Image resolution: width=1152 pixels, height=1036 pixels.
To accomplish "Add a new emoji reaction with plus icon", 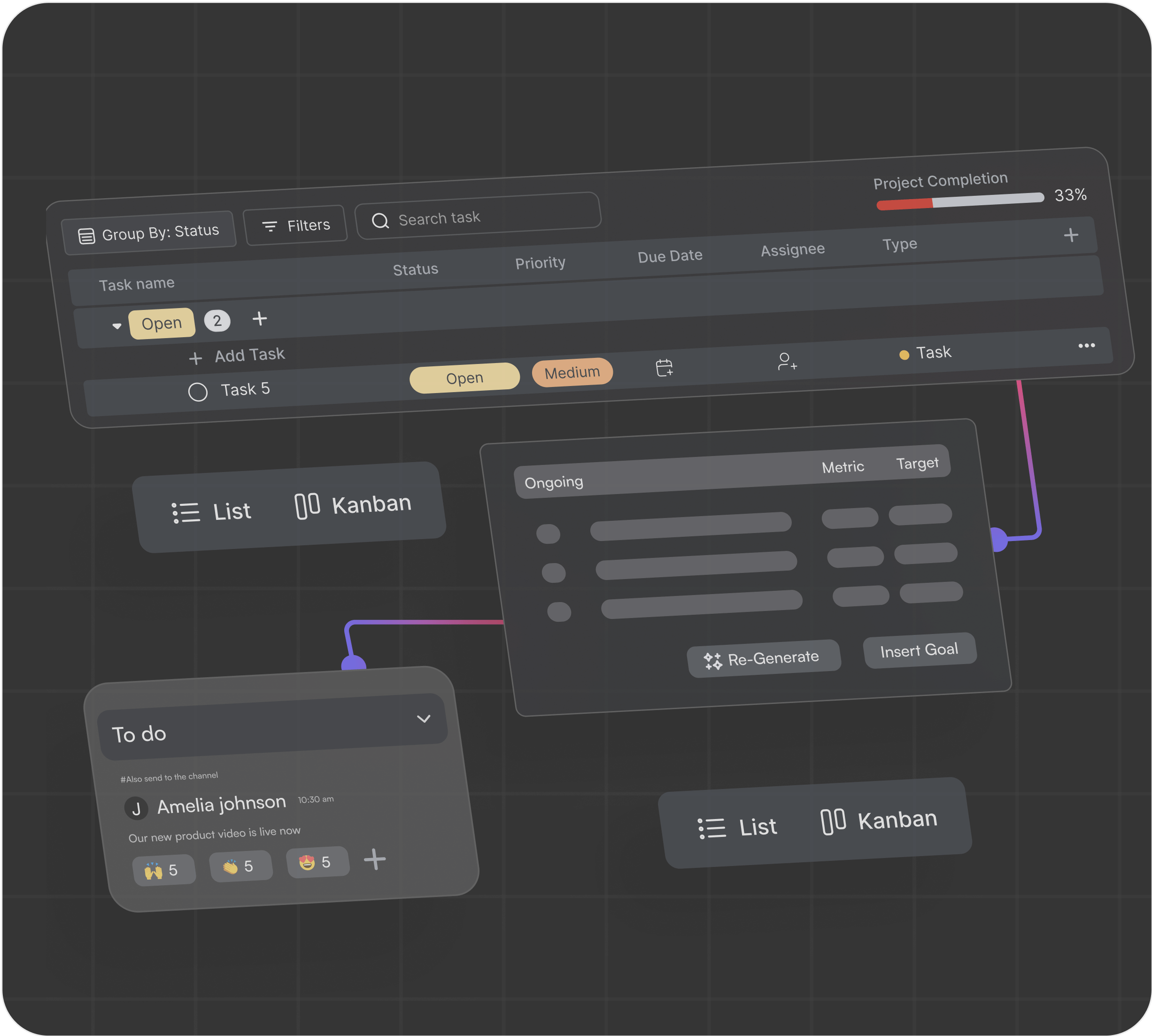I will coord(374,859).
